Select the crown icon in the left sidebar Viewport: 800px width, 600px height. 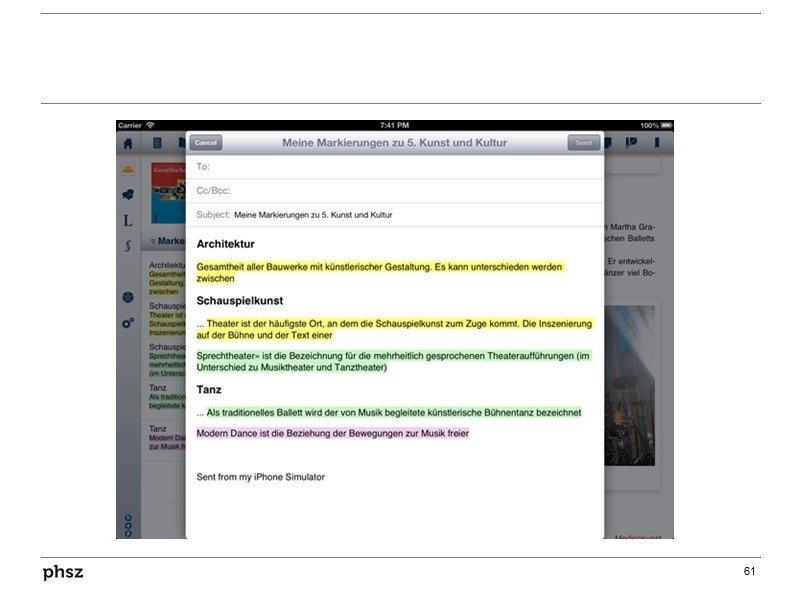point(128,170)
